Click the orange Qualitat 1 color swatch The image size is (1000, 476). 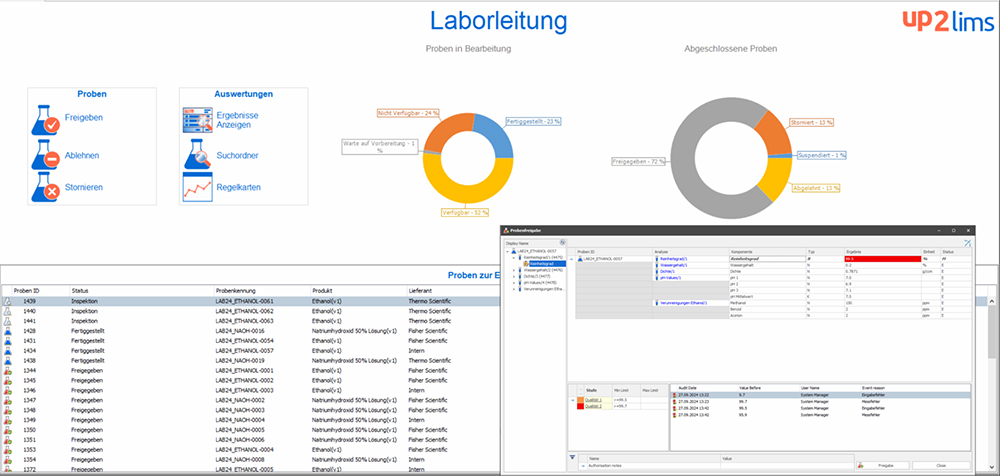[580, 400]
